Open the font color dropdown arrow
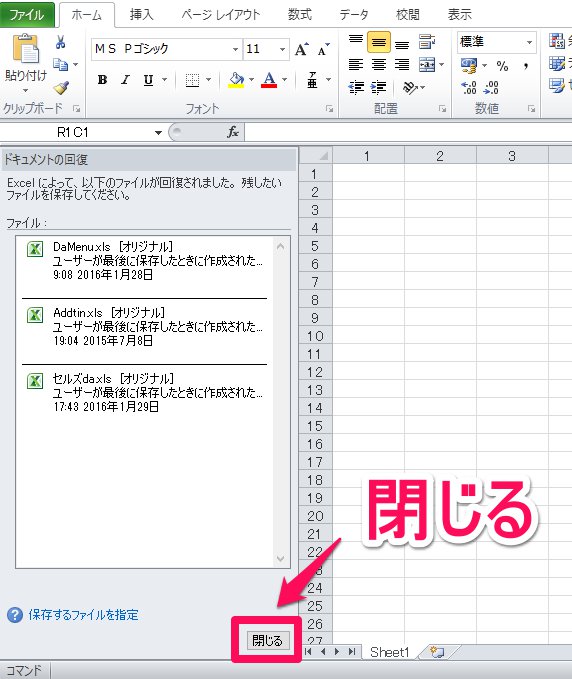This screenshot has width=572, height=679. click(x=284, y=80)
